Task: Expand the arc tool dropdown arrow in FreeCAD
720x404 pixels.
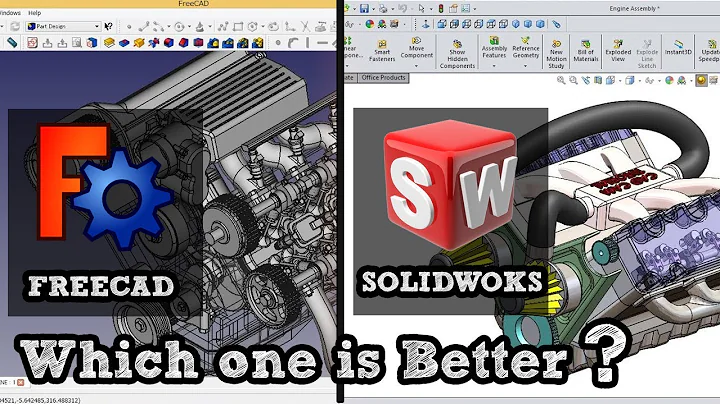Action: 169,26
